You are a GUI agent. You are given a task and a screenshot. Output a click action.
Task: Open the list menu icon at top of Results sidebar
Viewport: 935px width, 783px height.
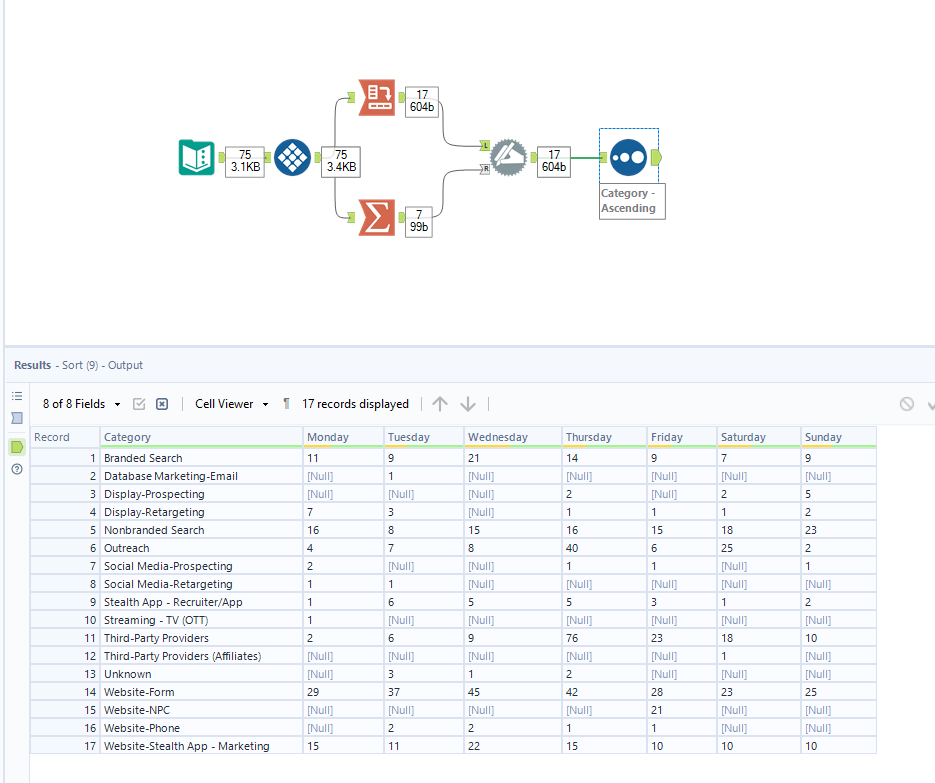tap(16, 395)
